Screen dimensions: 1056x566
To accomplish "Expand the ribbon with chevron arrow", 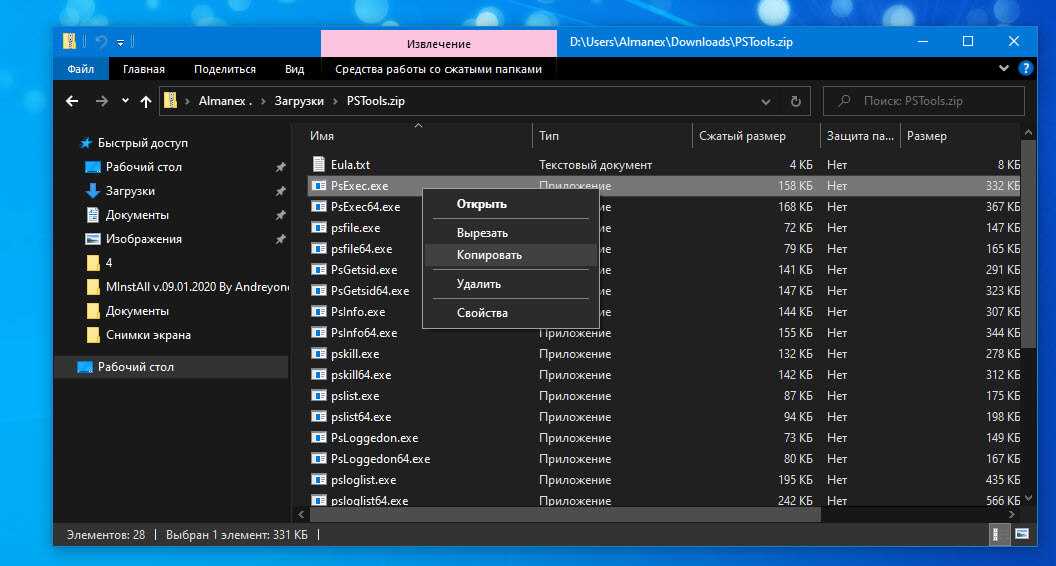I will [1005, 69].
